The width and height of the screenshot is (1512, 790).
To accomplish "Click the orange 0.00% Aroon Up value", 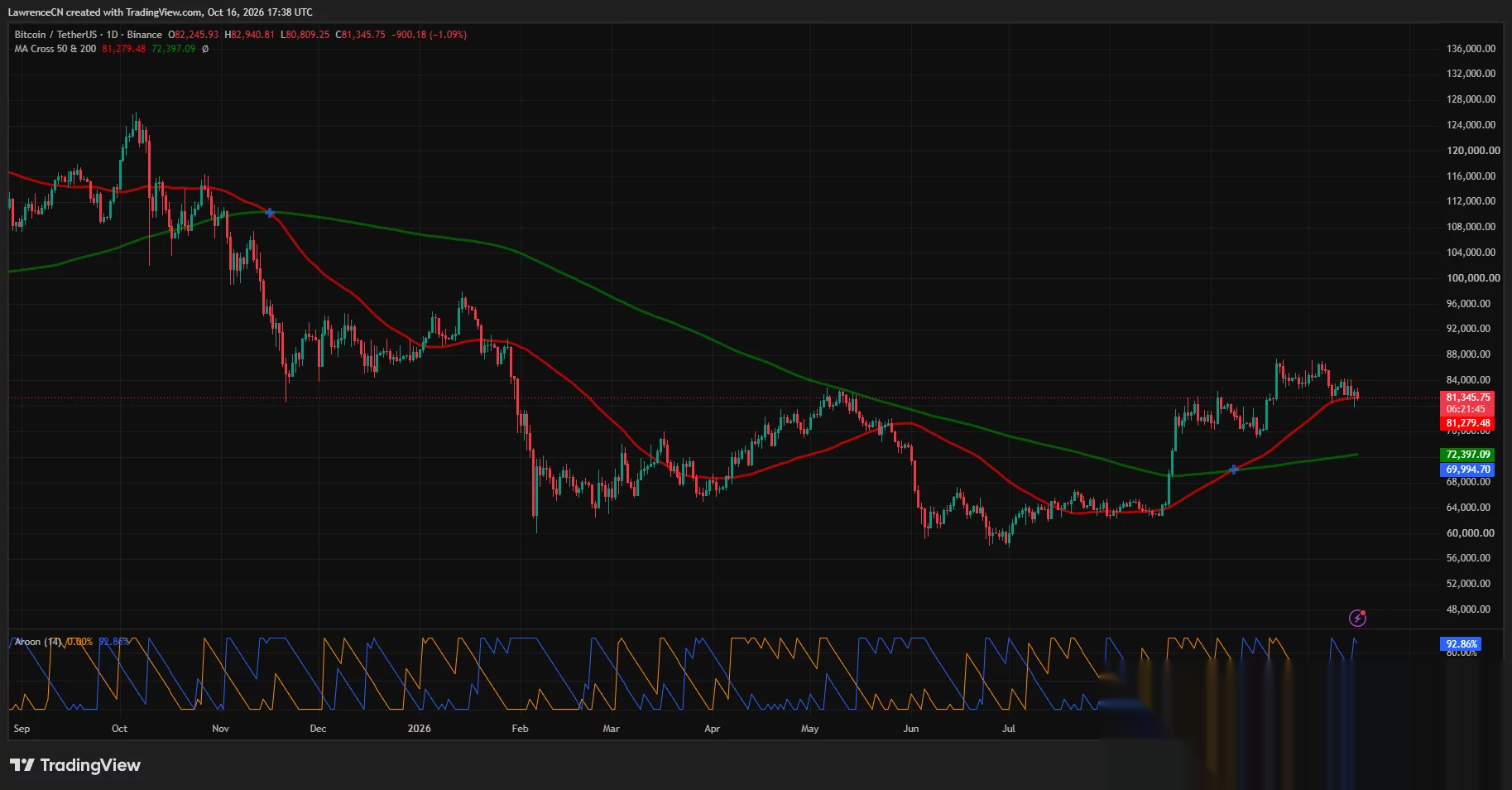I will (x=79, y=642).
